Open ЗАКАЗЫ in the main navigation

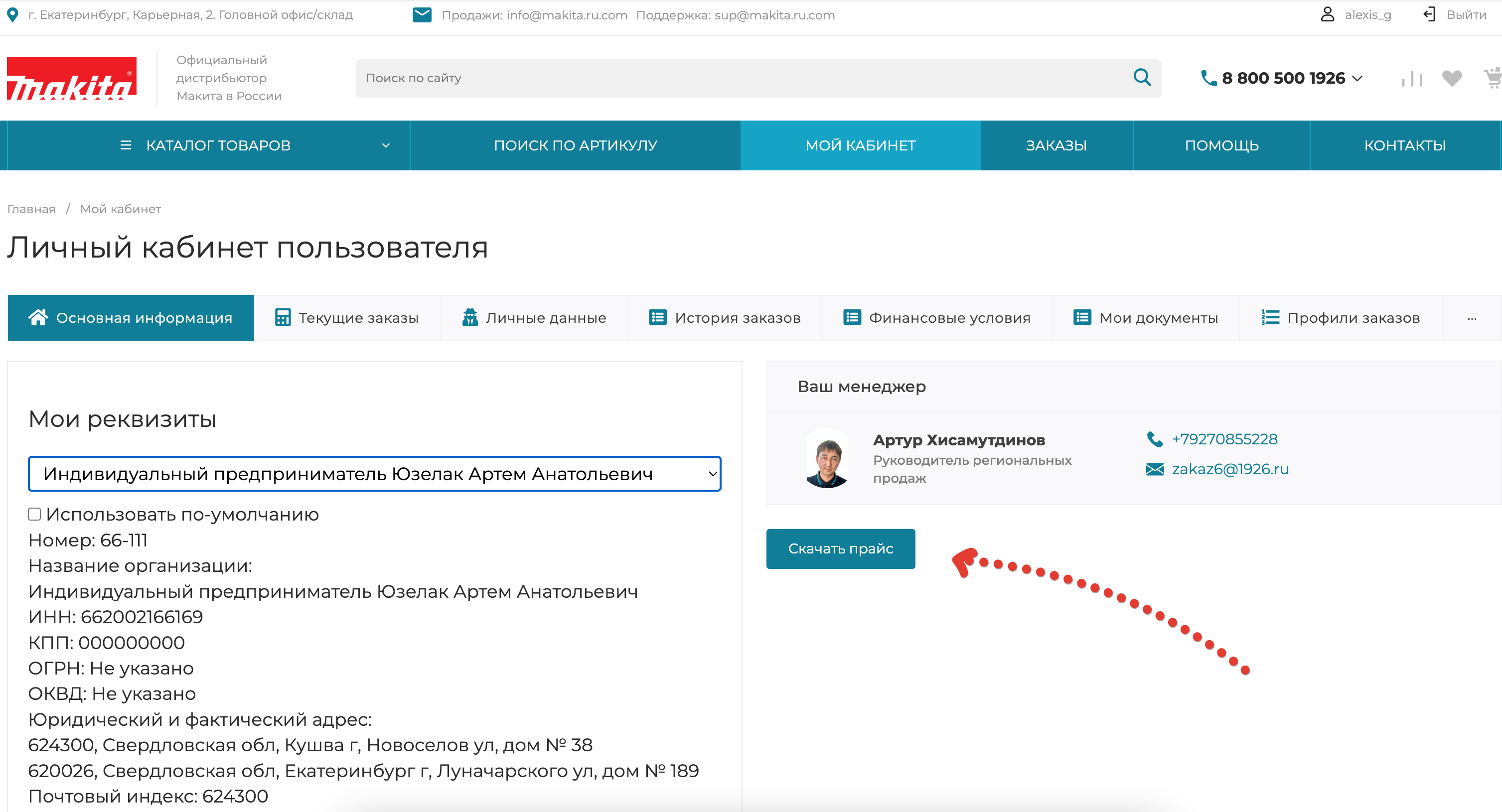pyautogui.click(x=1056, y=145)
